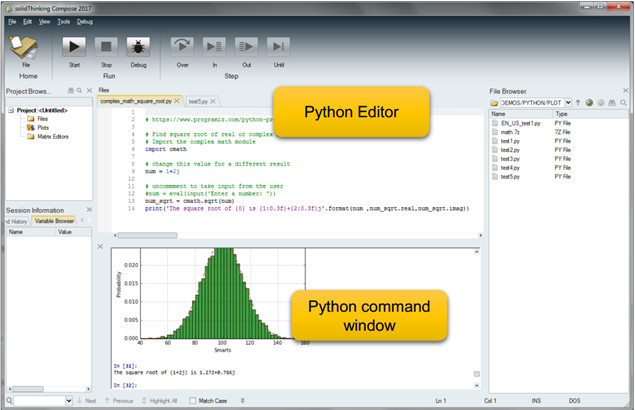
Task: Open the File home icon
Action: (25, 46)
